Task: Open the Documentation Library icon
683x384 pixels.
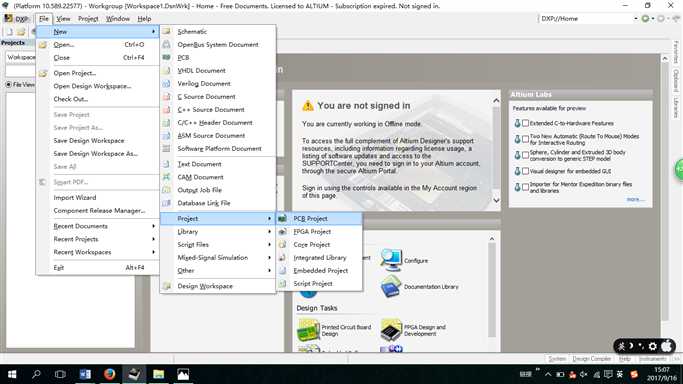Action: tap(391, 286)
